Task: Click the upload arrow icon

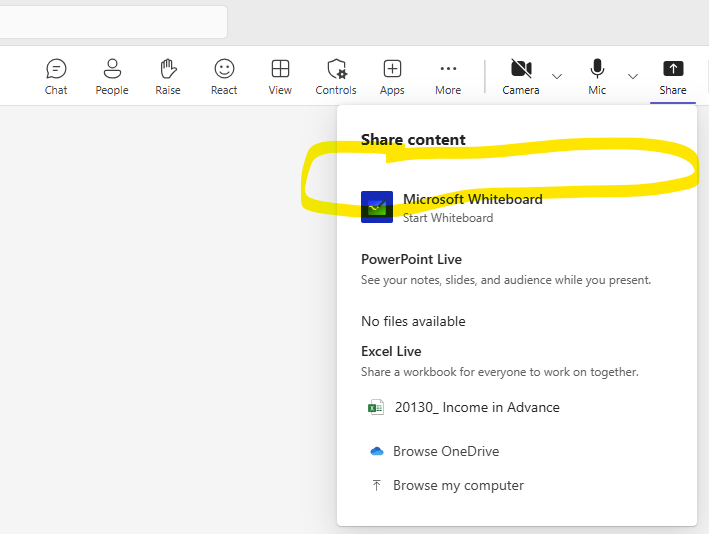Action: coord(376,486)
